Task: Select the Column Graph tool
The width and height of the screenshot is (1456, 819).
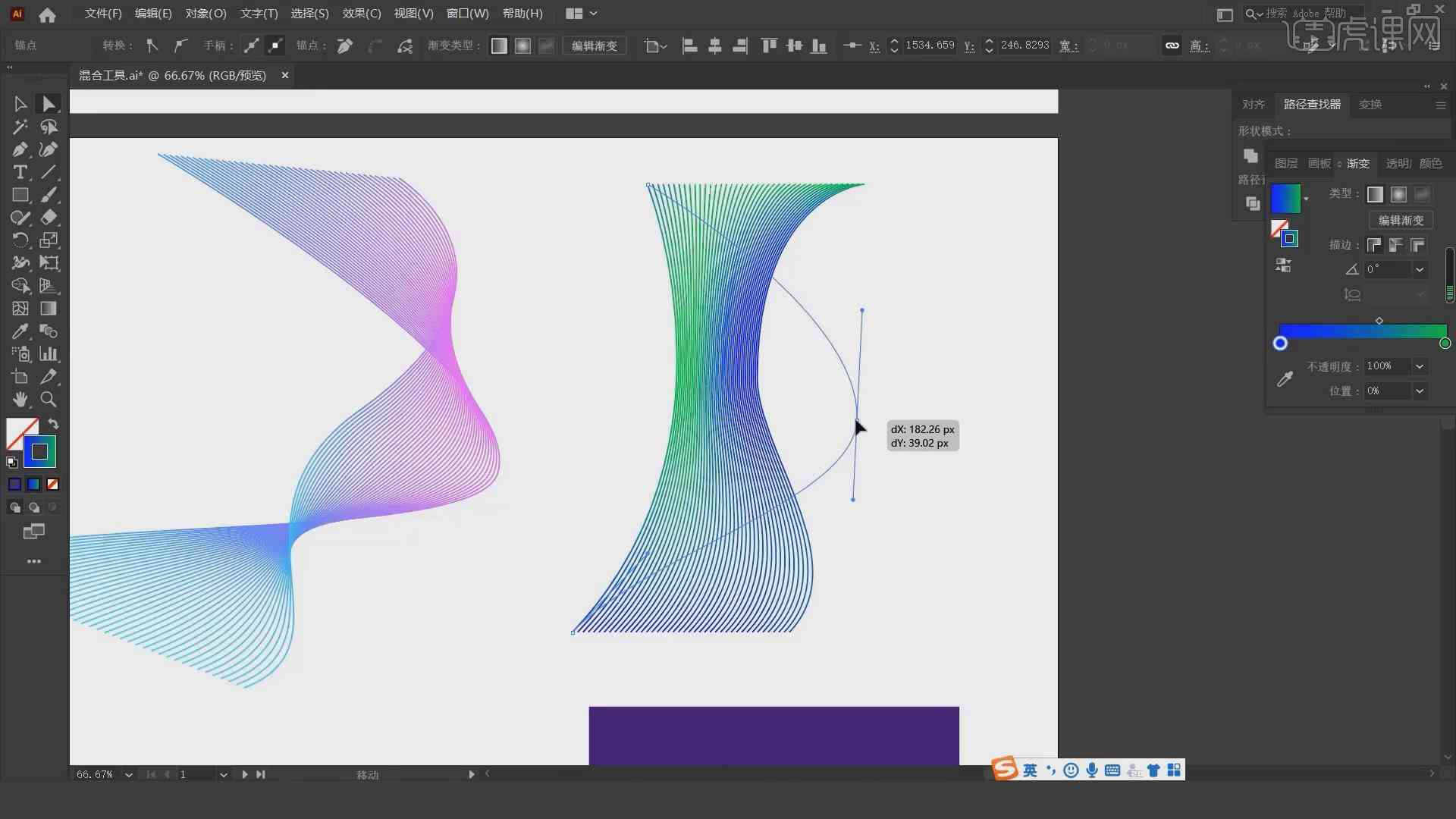Action: tap(49, 354)
